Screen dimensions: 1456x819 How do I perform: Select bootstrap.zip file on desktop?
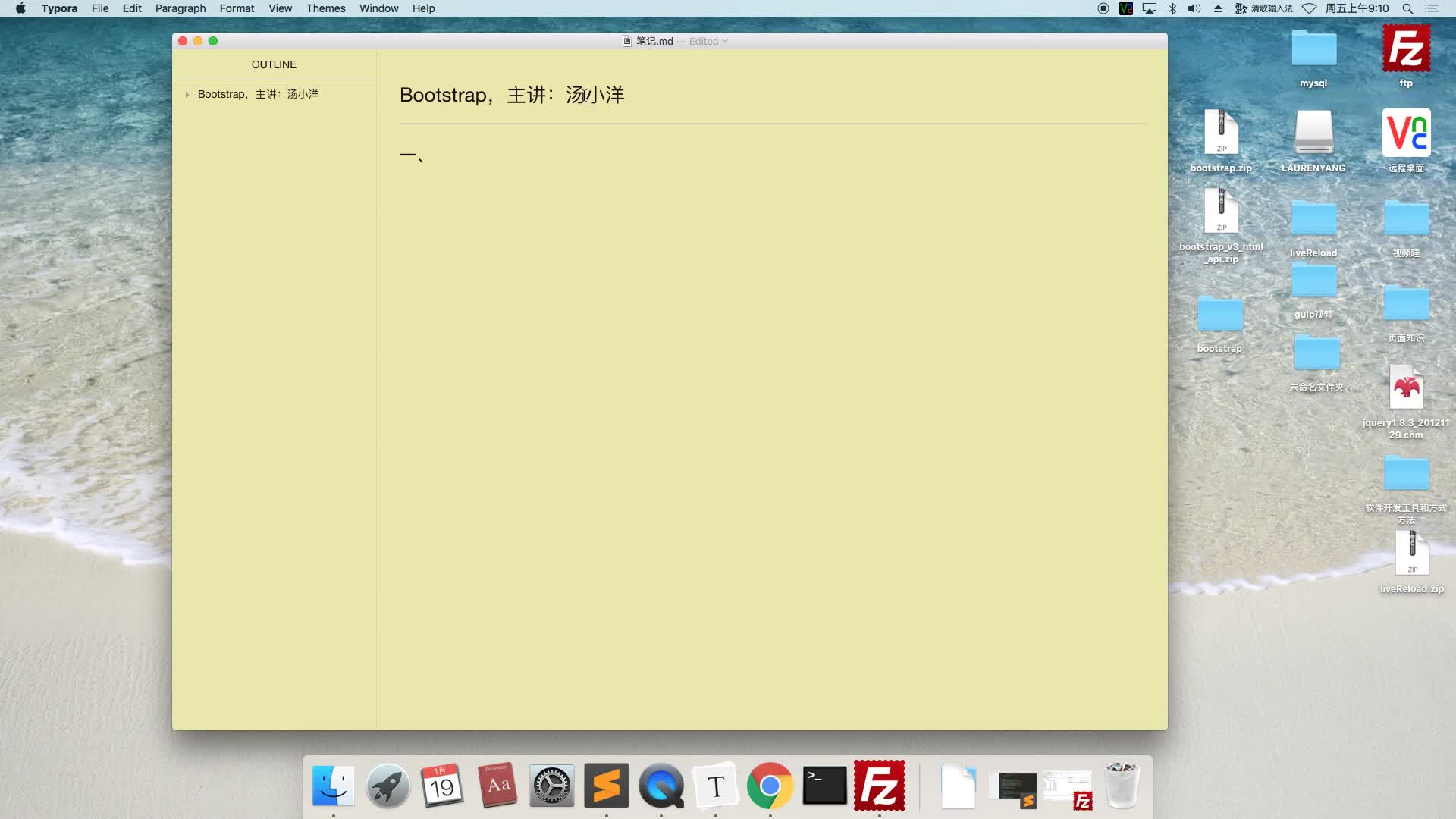coord(1221,141)
